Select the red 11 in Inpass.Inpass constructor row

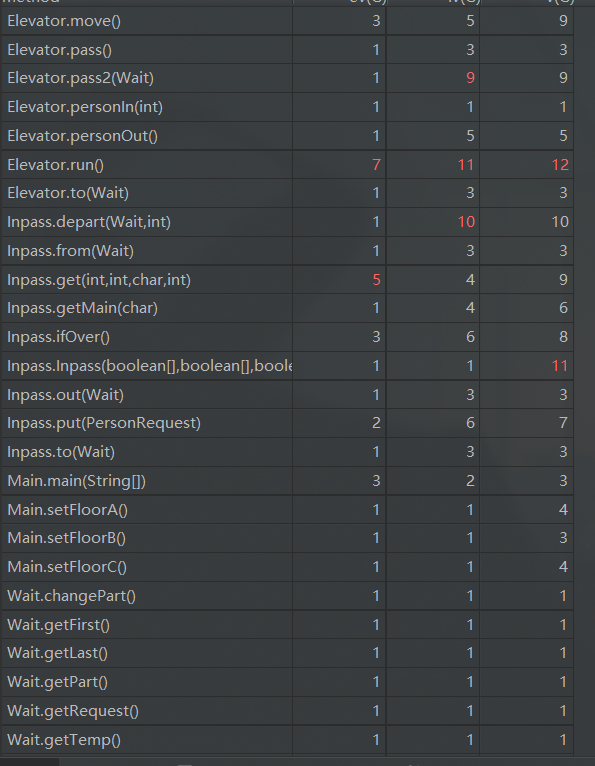[x=560, y=365]
